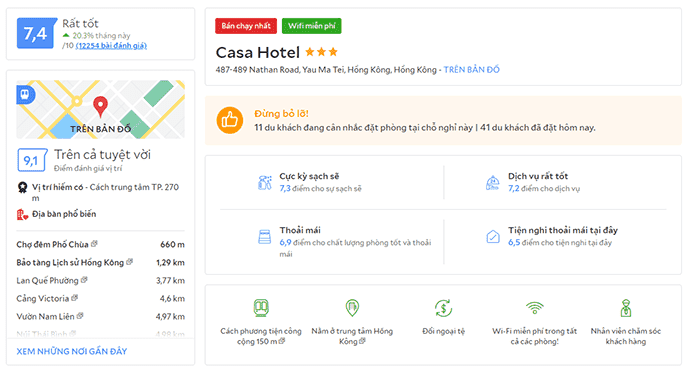Screen dimensions: 690x373
Task: Click the Nhân viên chăm sóc khách hàng label
Action: click(626, 336)
